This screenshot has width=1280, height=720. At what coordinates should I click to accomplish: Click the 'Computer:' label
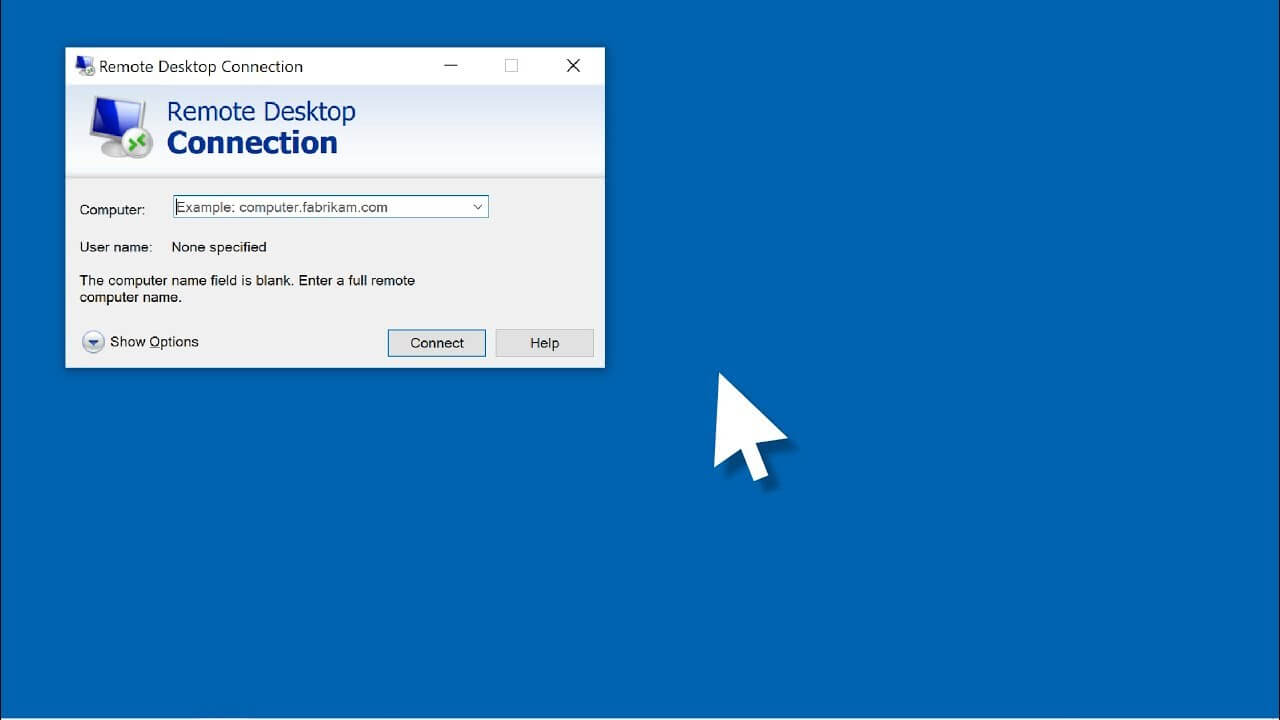pos(112,210)
